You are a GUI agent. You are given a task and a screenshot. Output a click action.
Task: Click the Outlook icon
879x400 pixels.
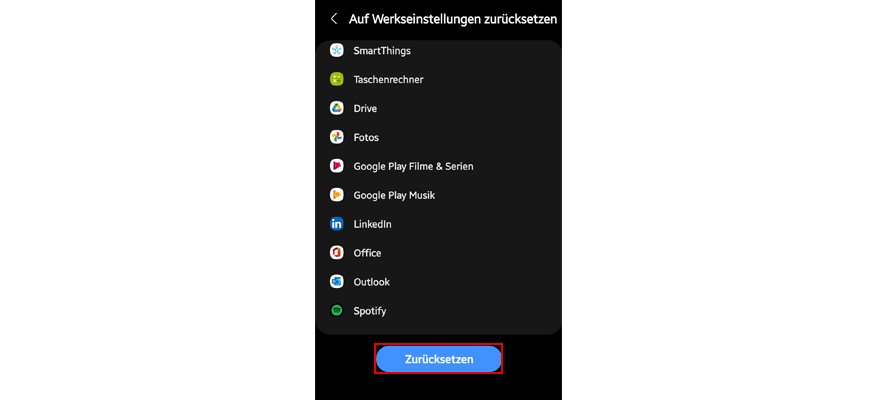[336, 282]
